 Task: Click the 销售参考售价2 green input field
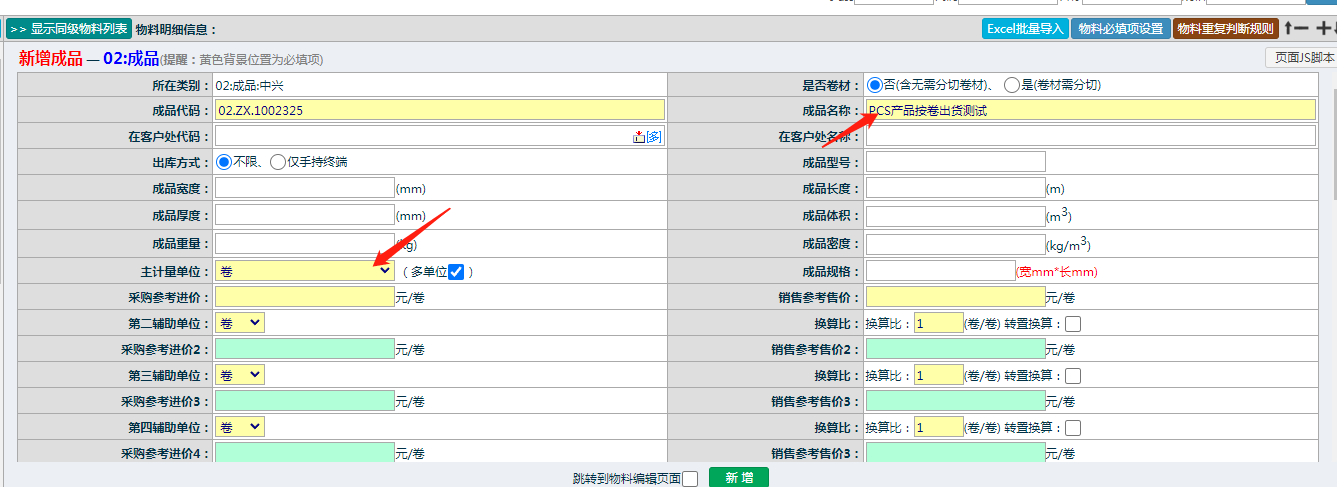coord(955,349)
